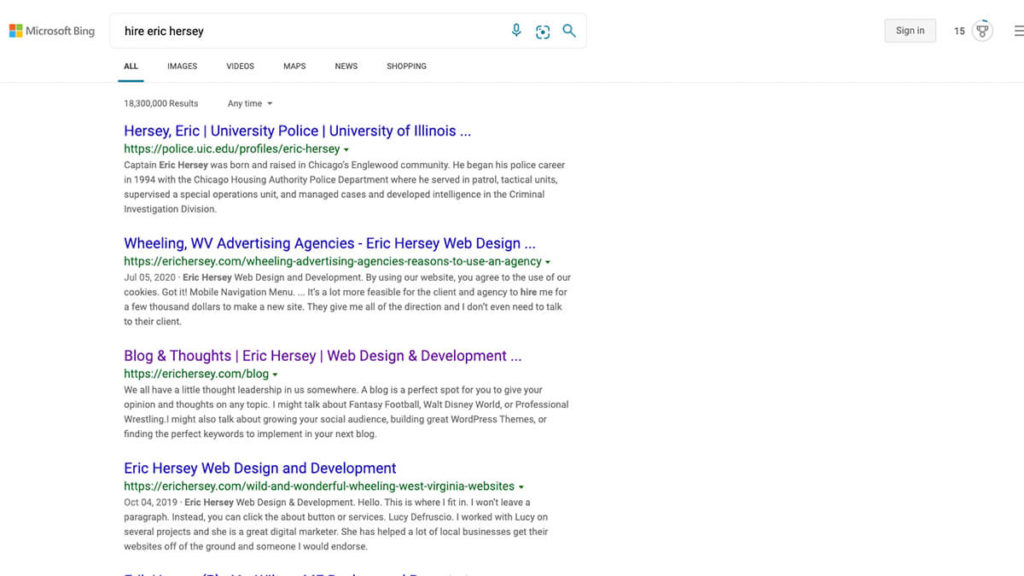
Task: Switch to the Videos tab
Action: point(240,66)
